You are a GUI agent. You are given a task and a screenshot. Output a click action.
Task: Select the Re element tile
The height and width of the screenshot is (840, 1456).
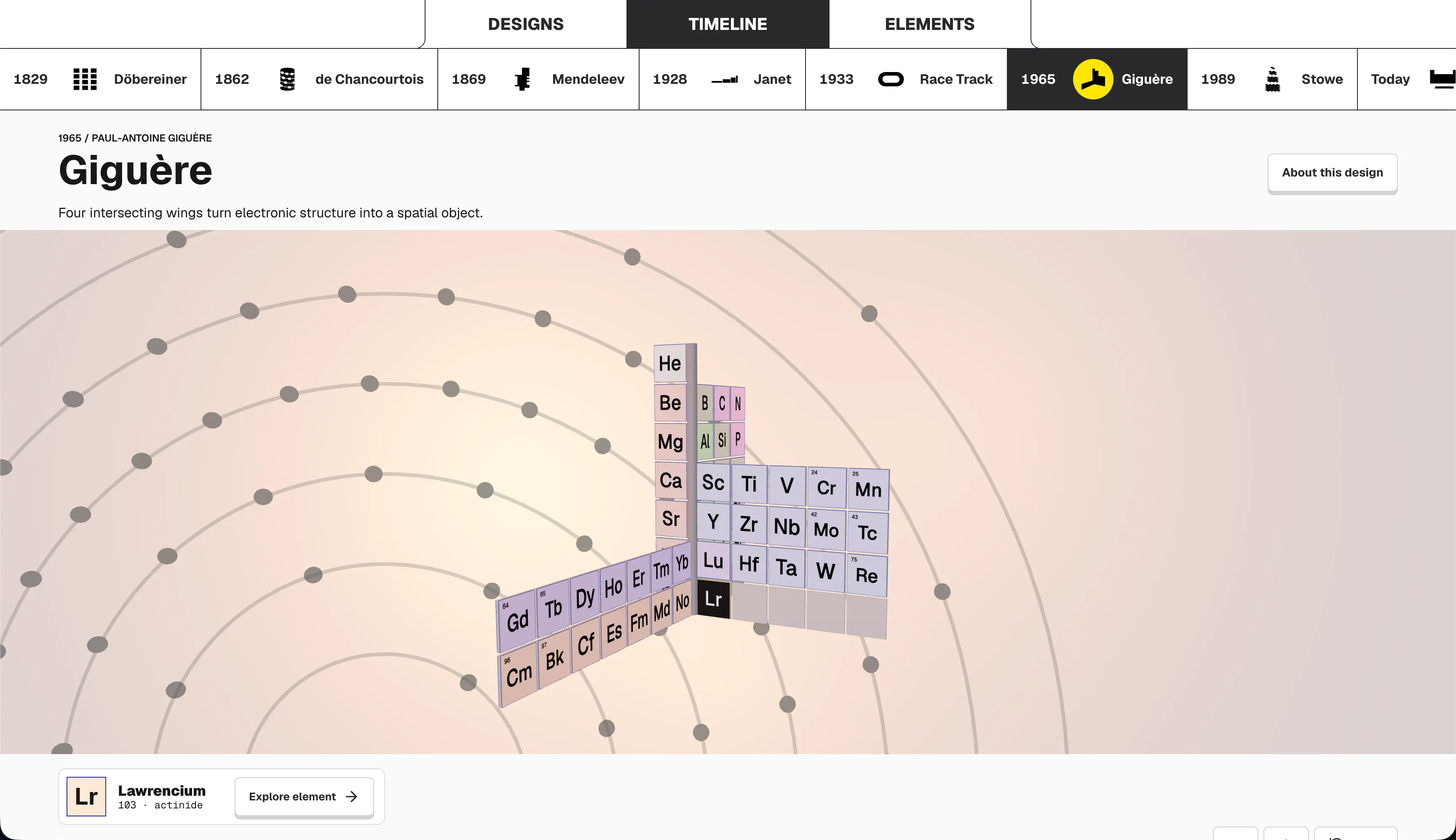867,575
